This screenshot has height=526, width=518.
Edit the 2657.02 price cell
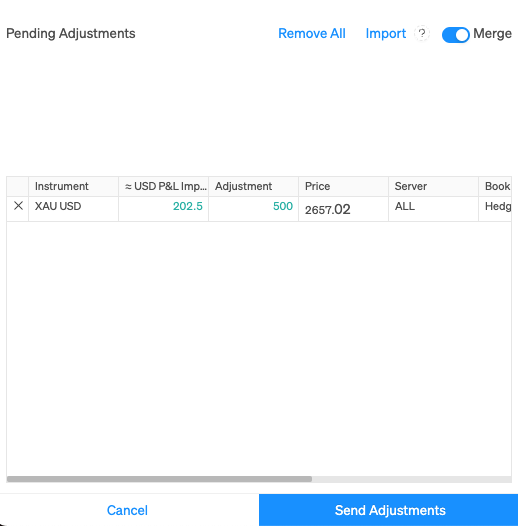point(343,209)
